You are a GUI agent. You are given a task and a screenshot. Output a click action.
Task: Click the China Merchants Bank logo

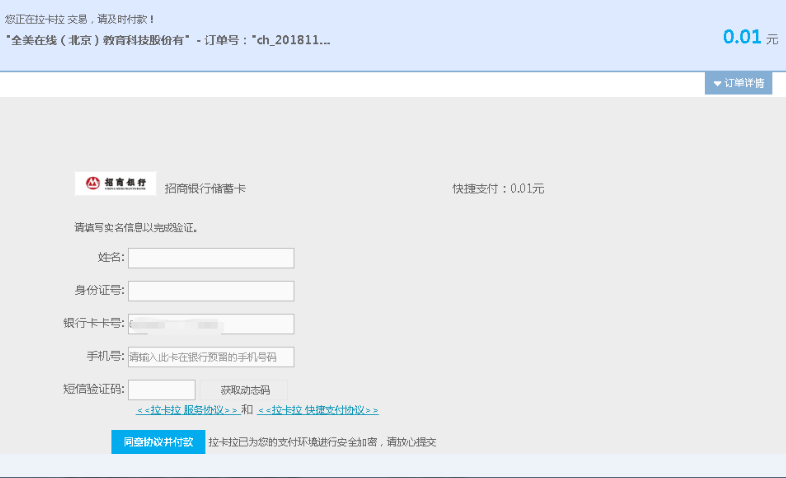pos(115,184)
